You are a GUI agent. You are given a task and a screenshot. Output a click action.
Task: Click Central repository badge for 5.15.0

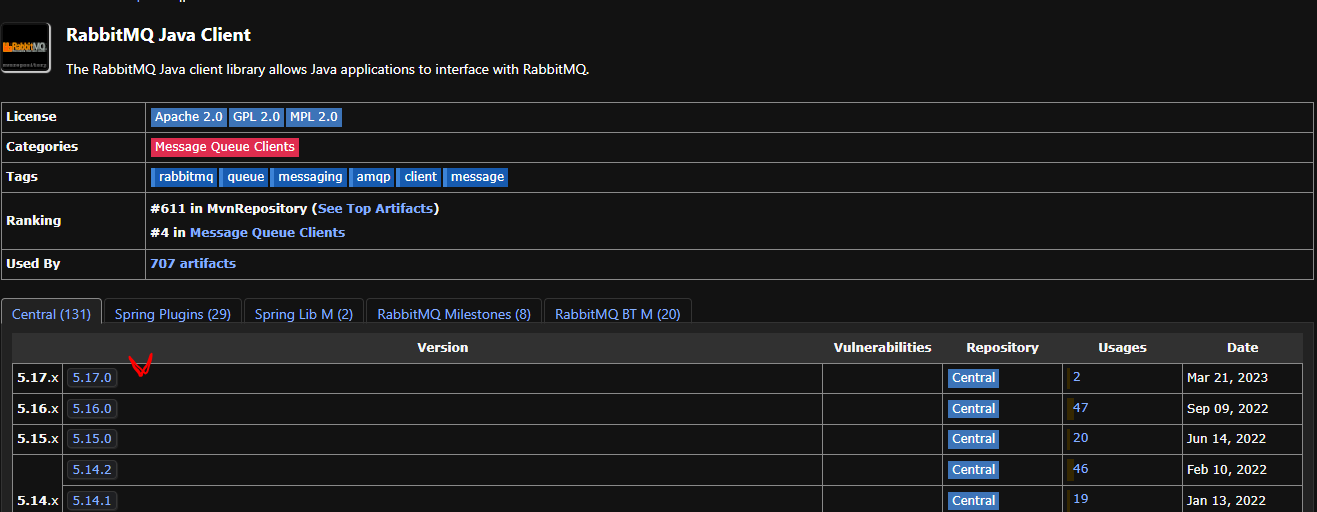973,439
